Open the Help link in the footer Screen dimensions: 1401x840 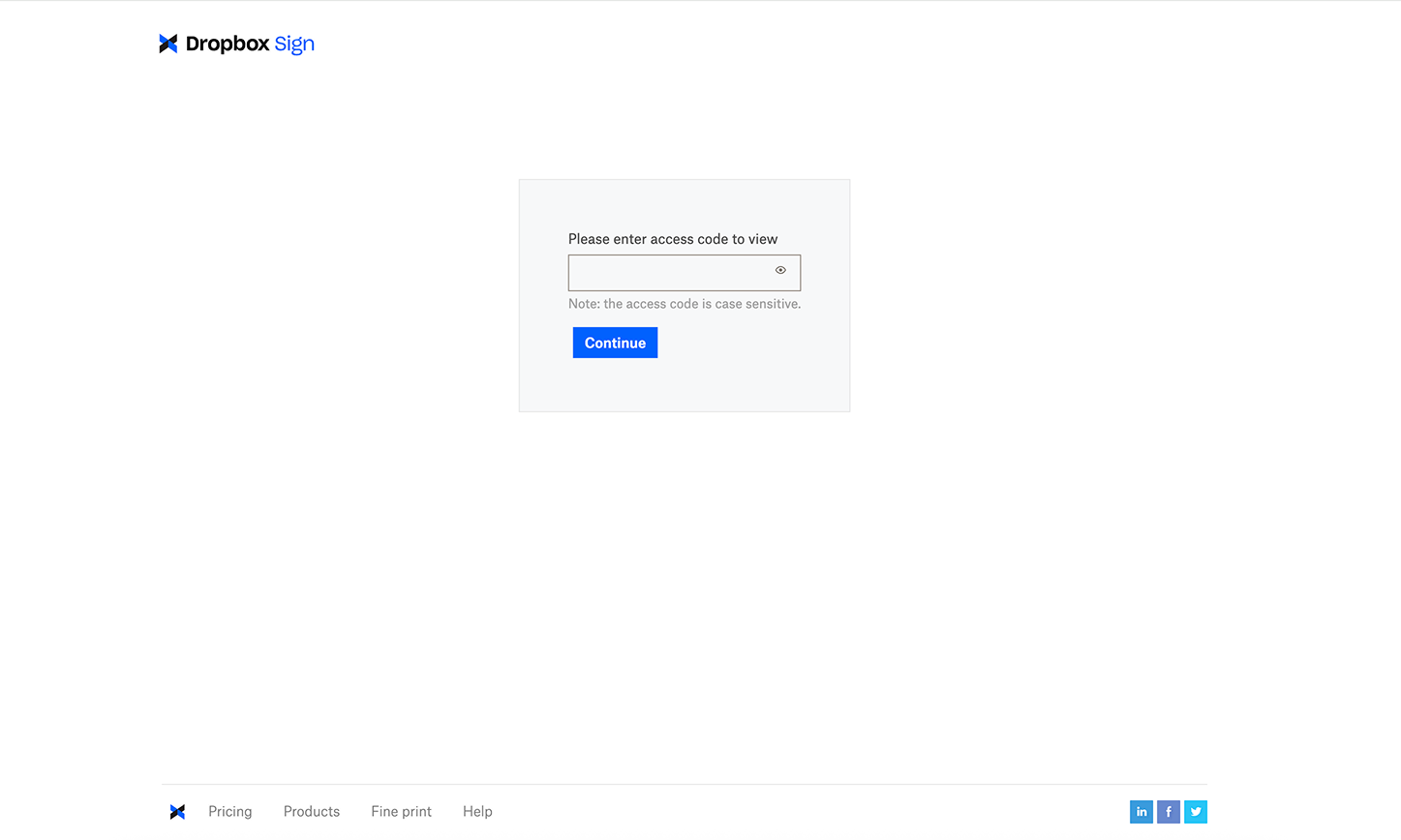coord(477,811)
